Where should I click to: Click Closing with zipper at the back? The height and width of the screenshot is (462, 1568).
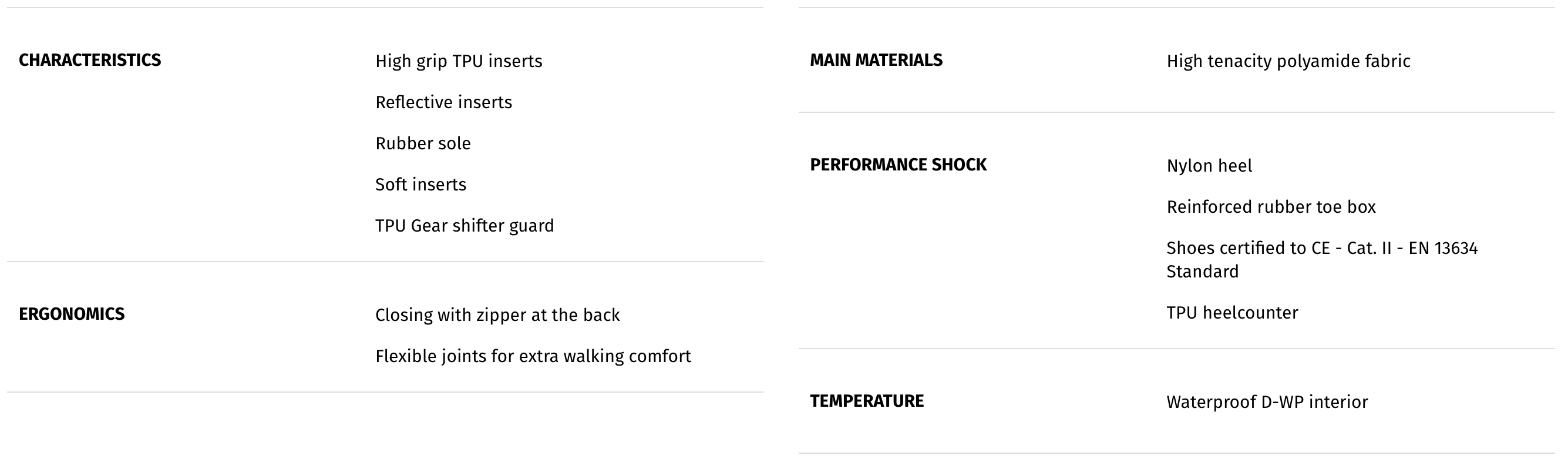(497, 314)
